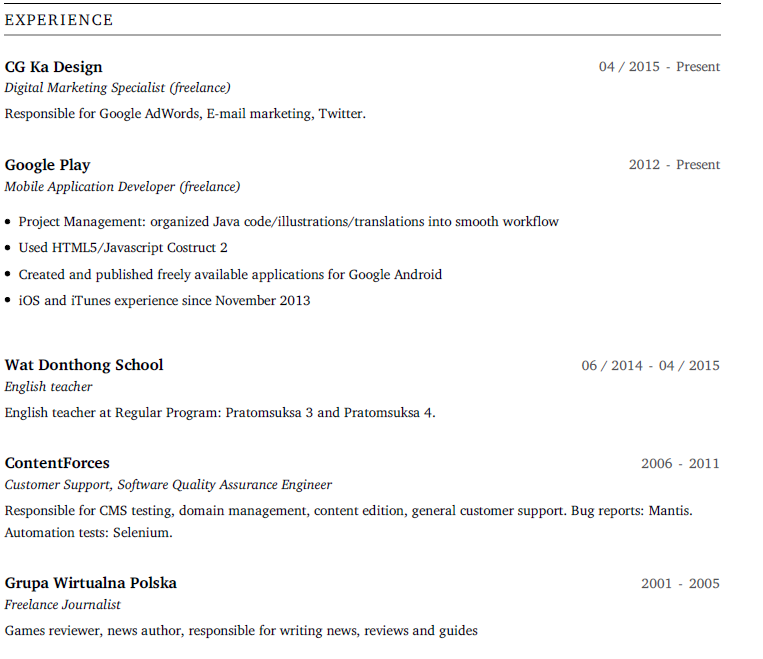Click the 04 / 2015 - Present date
This screenshot has width=763, height=659.
click(659, 67)
